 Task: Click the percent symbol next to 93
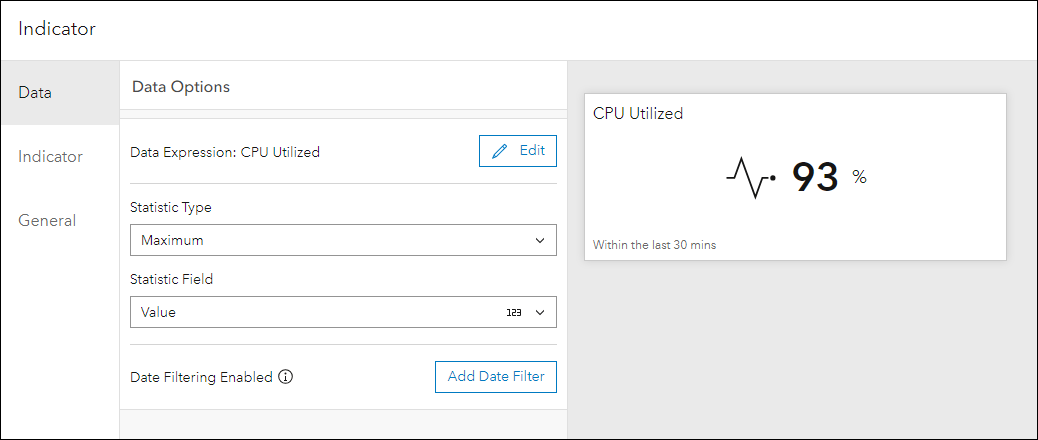pyautogui.click(x=859, y=177)
